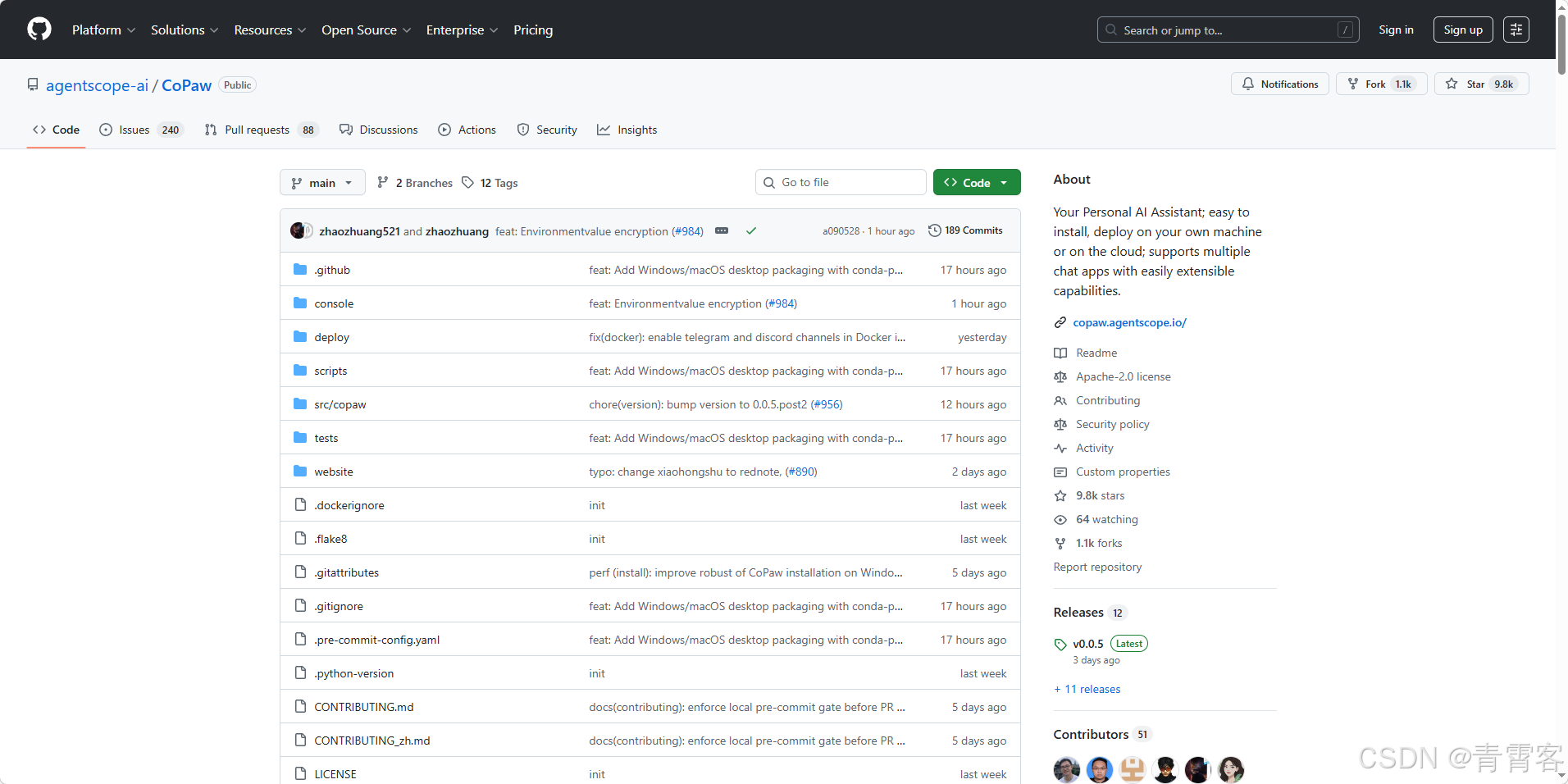1568x784 pixels.
Task: Switch to the Issues tab
Action: 141,130
